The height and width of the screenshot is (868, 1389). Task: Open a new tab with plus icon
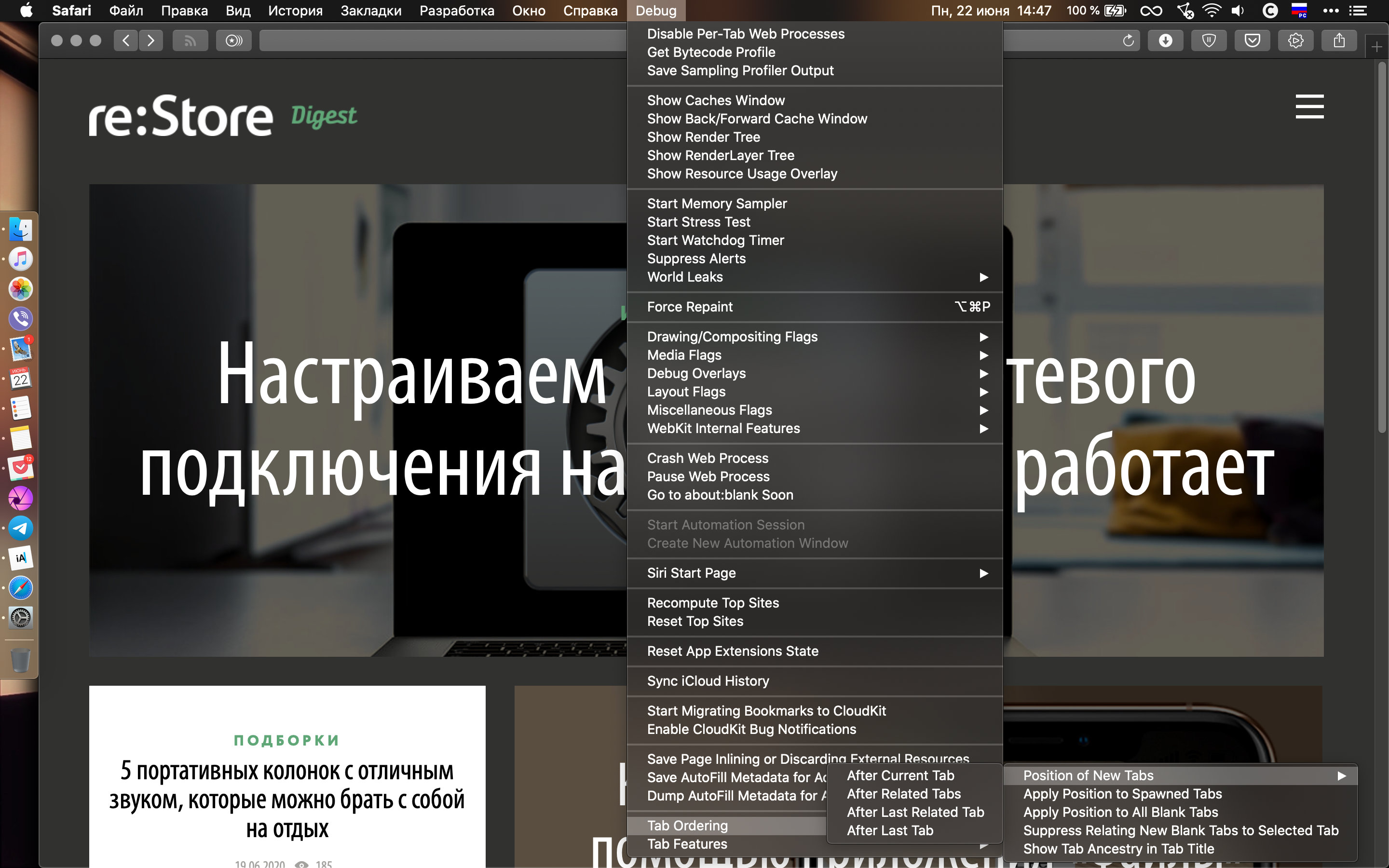tap(1376, 47)
